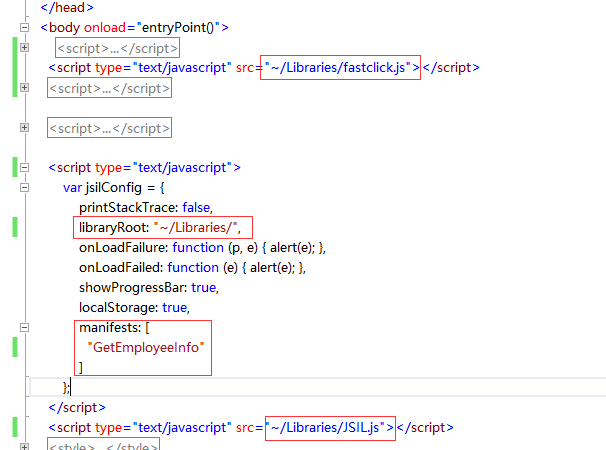Place cursor on jsilConfig variable name

(x=114, y=188)
